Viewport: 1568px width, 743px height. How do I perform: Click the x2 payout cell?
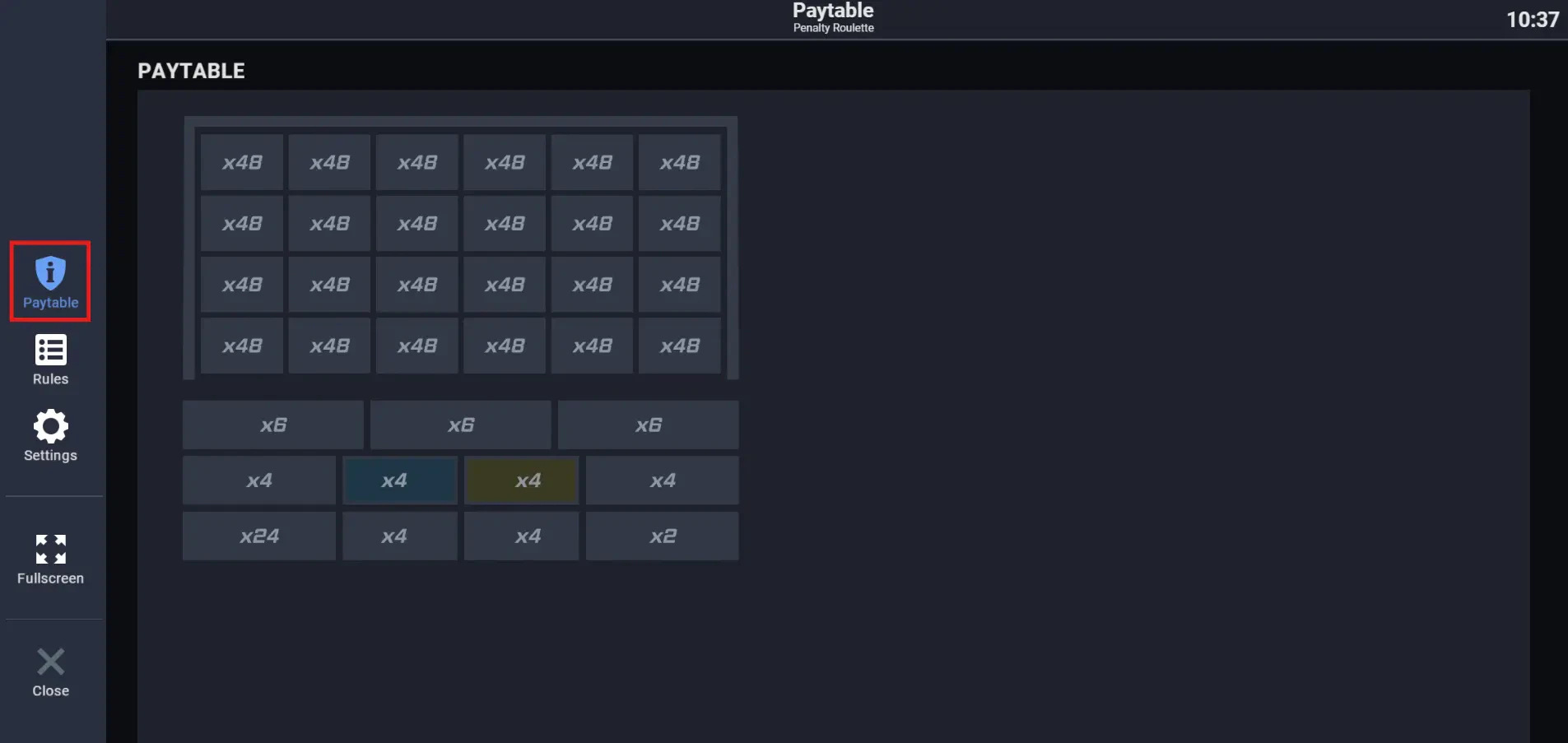pos(663,536)
